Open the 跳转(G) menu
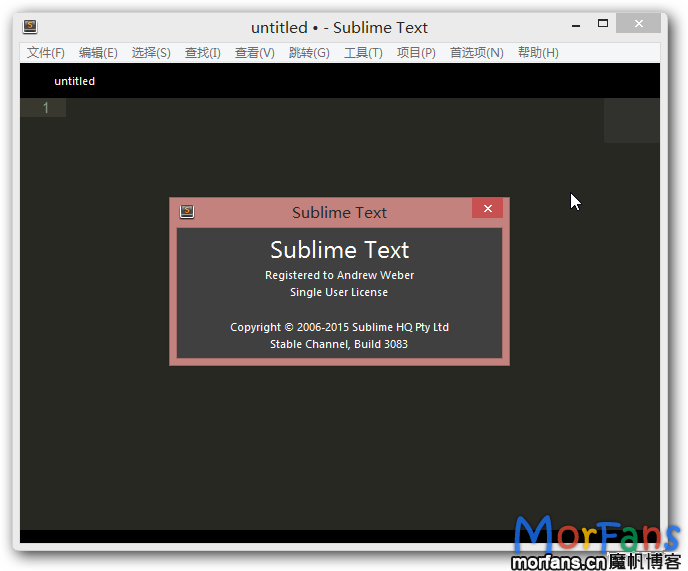Viewport: 688px width, 571px height. [309, 53]
